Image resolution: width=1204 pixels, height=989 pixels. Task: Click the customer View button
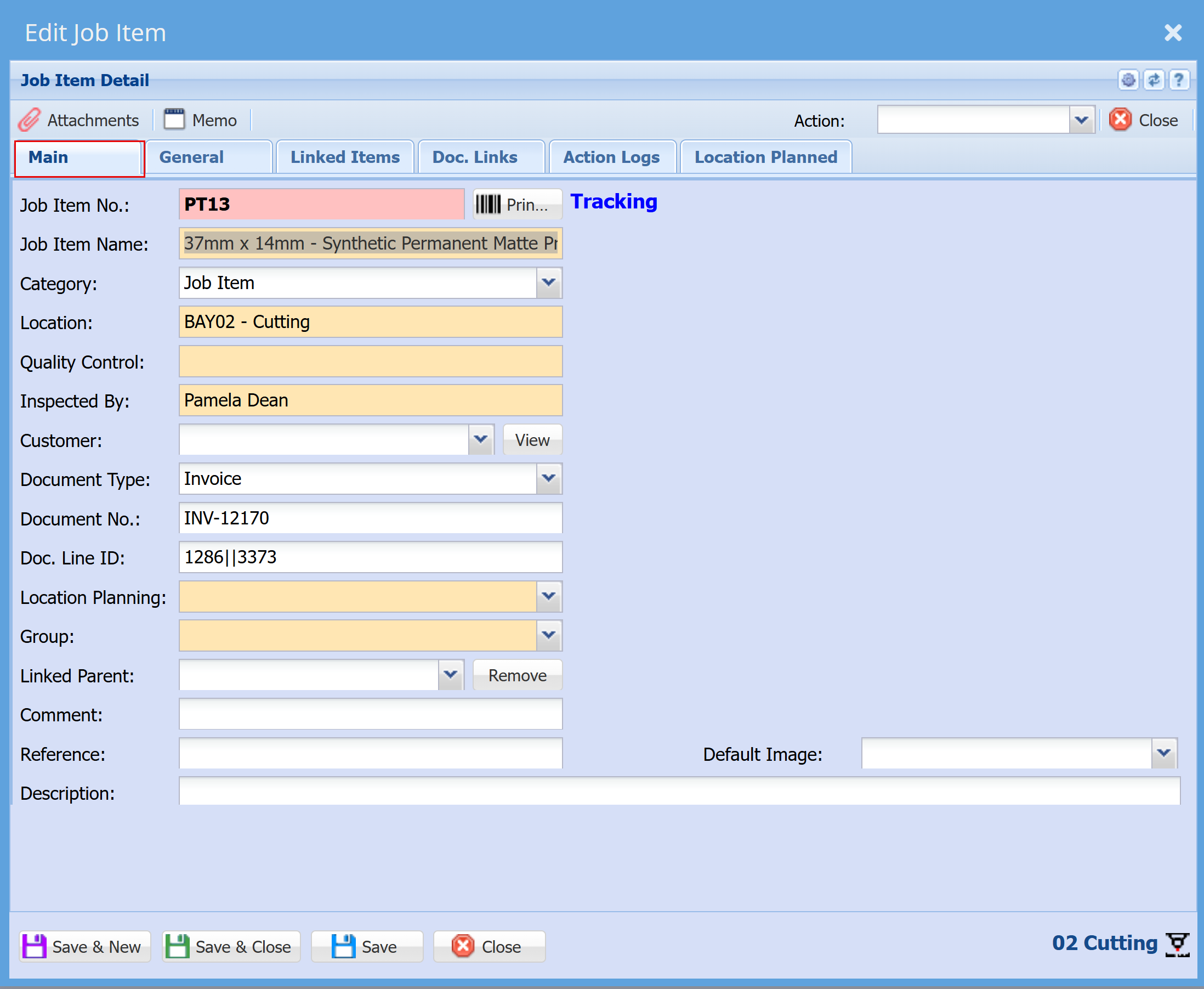tap(532, 440)
